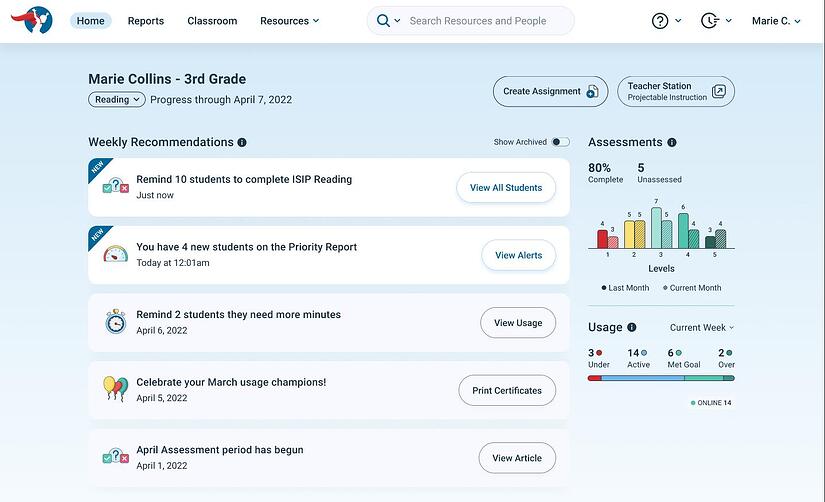Click the green ONLINE 14 status dot

point(693,403)
